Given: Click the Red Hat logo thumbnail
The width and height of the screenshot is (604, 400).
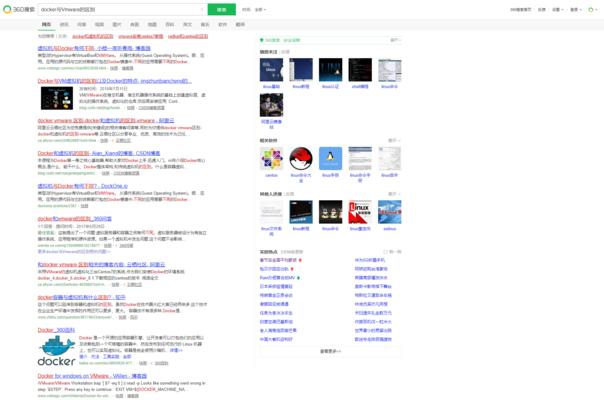Looking at the screenshot, I should tap(301, 158).
